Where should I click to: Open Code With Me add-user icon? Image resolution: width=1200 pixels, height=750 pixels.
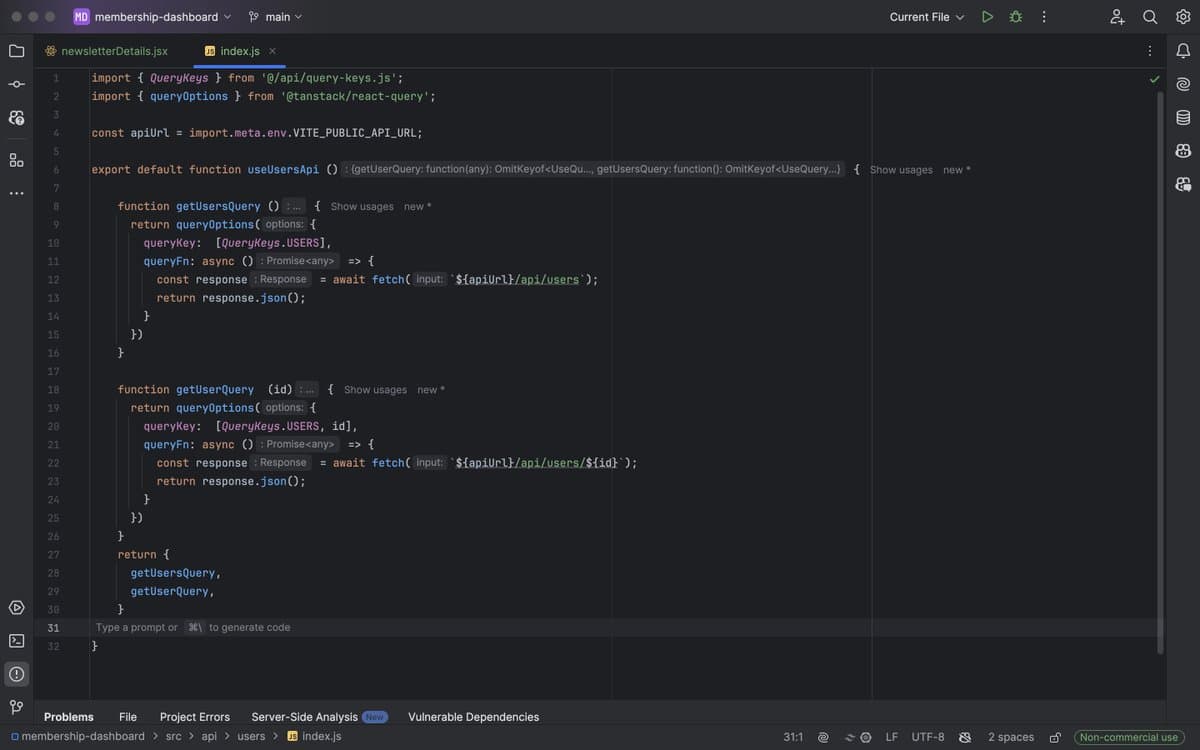[x=1118, y=17]
